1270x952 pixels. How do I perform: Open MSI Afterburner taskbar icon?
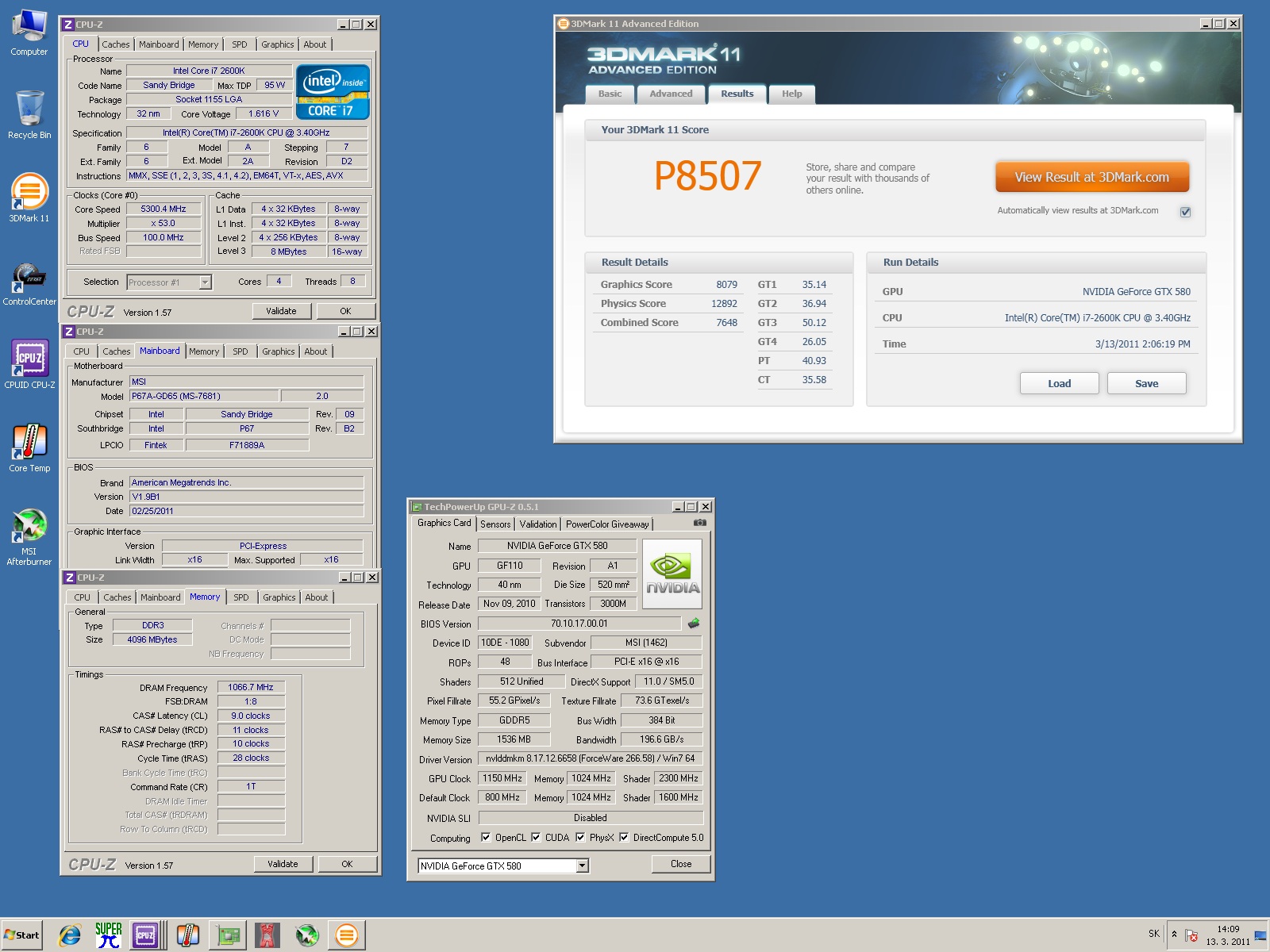pyautogui.click(x=307, y=935)
